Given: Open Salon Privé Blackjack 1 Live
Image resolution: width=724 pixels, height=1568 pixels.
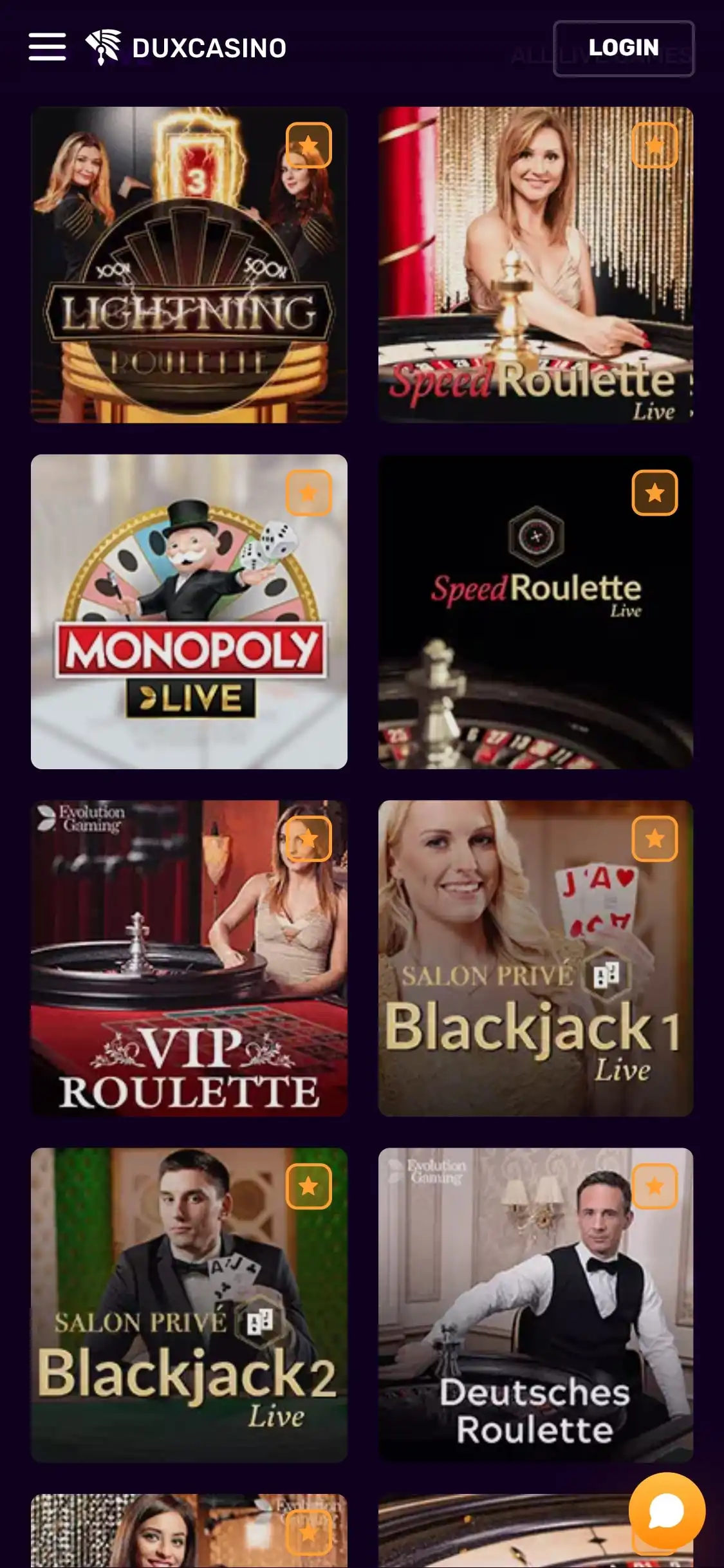Looking at the screenshot, I should click(535, 958).
